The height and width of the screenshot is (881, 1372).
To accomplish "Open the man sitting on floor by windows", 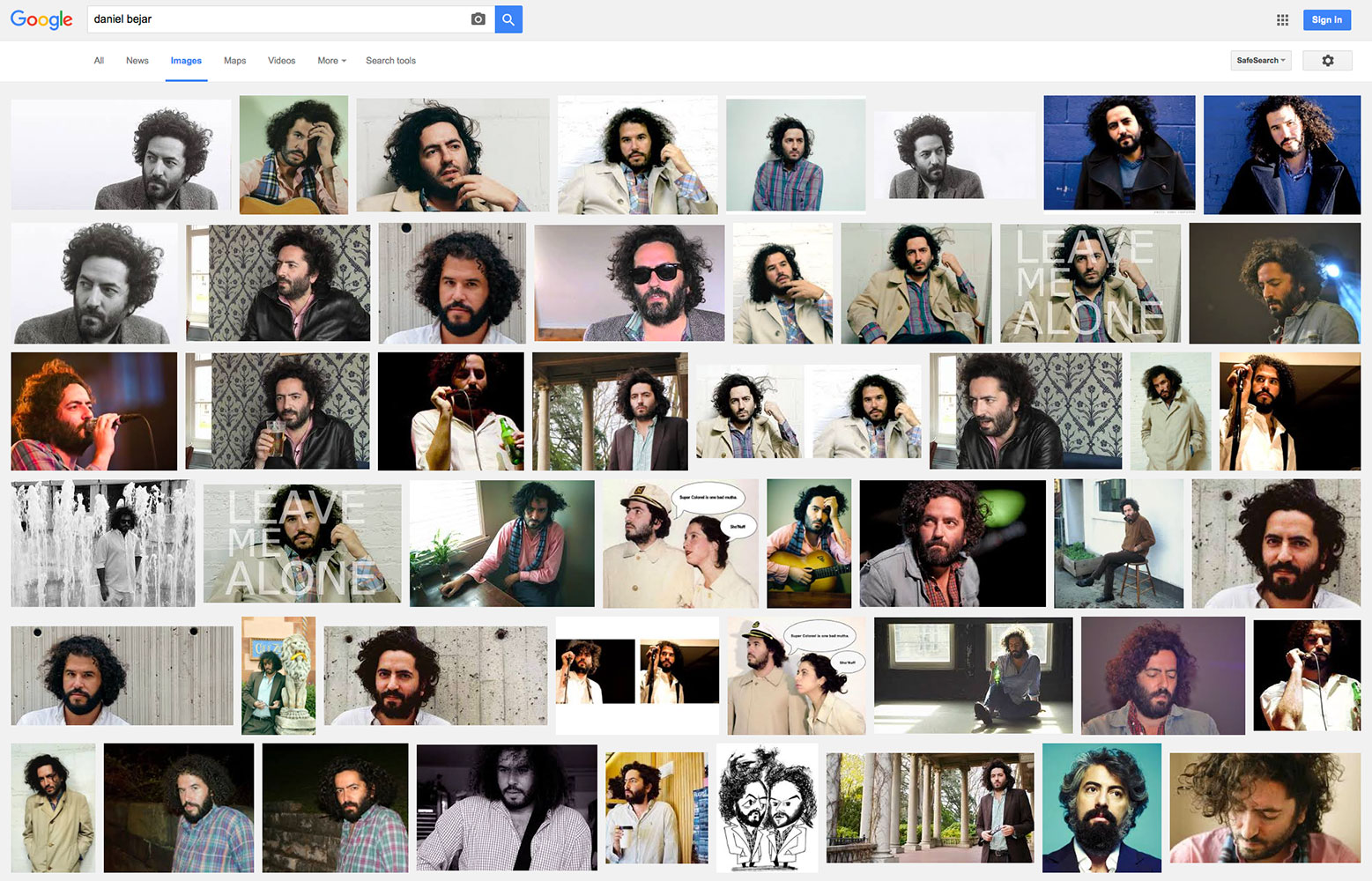I will click(x=973, y=676).
